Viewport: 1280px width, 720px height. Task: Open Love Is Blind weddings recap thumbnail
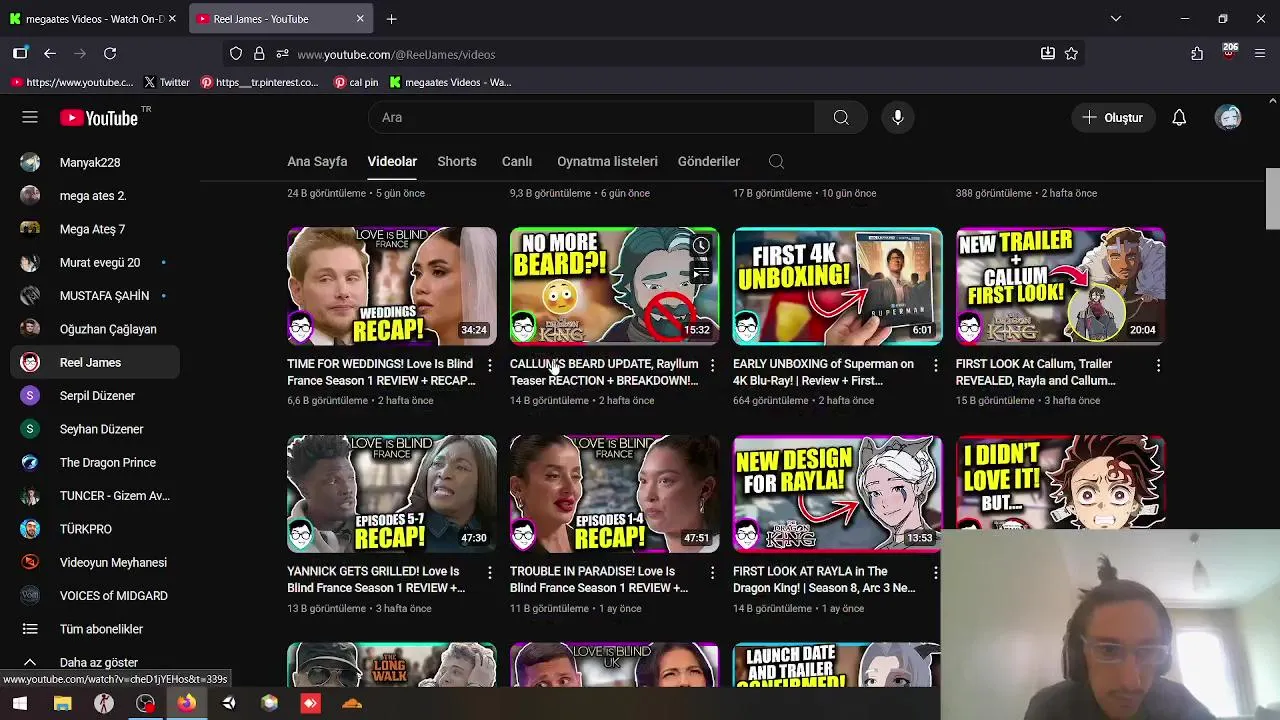click(x=392, y=286)
